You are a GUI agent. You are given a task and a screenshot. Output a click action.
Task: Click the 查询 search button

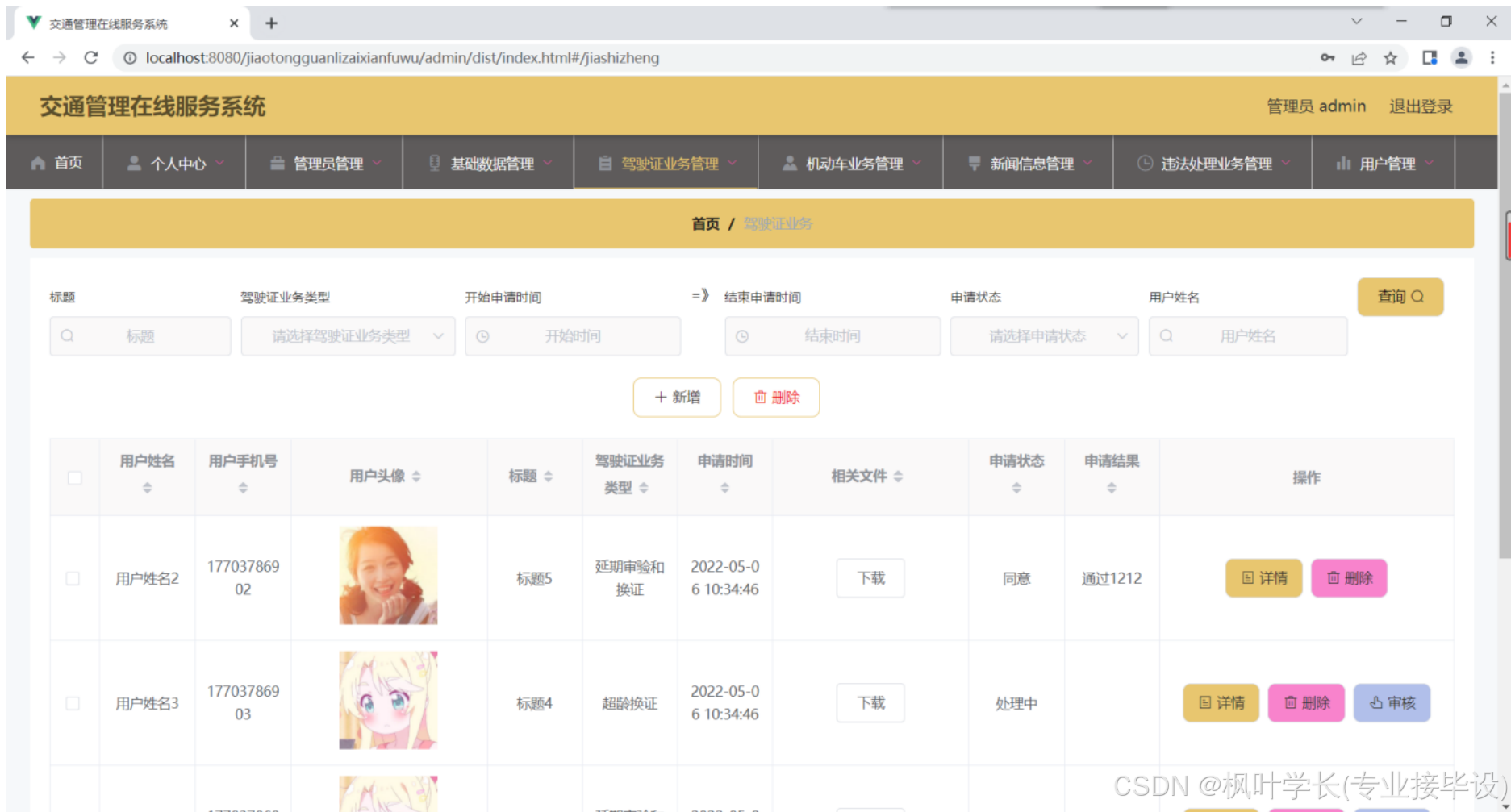tap(1400, 297)
